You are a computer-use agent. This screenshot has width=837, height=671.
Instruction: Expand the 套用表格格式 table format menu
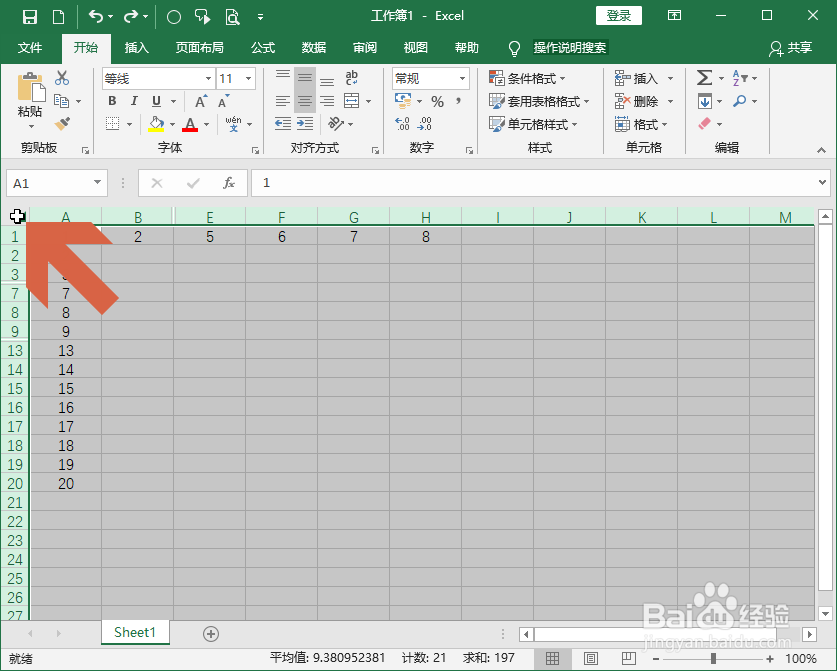[x=539, y=101]
